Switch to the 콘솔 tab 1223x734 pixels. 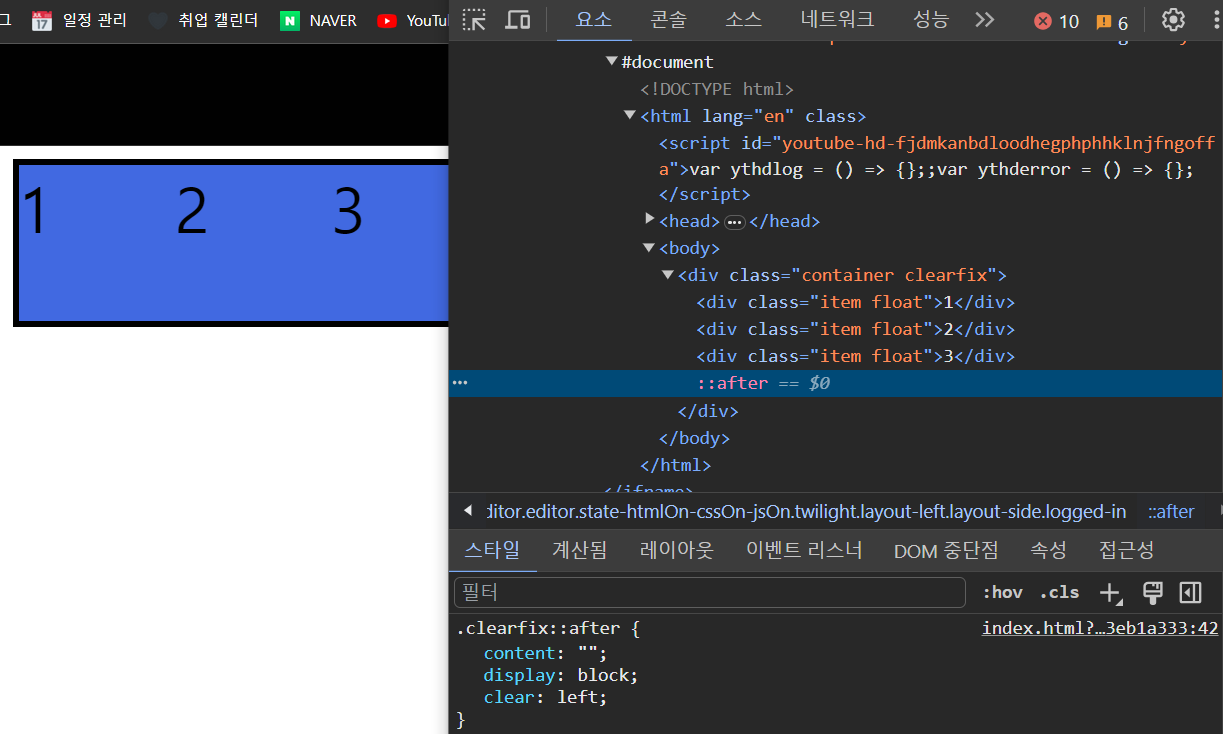click(668, 20)
